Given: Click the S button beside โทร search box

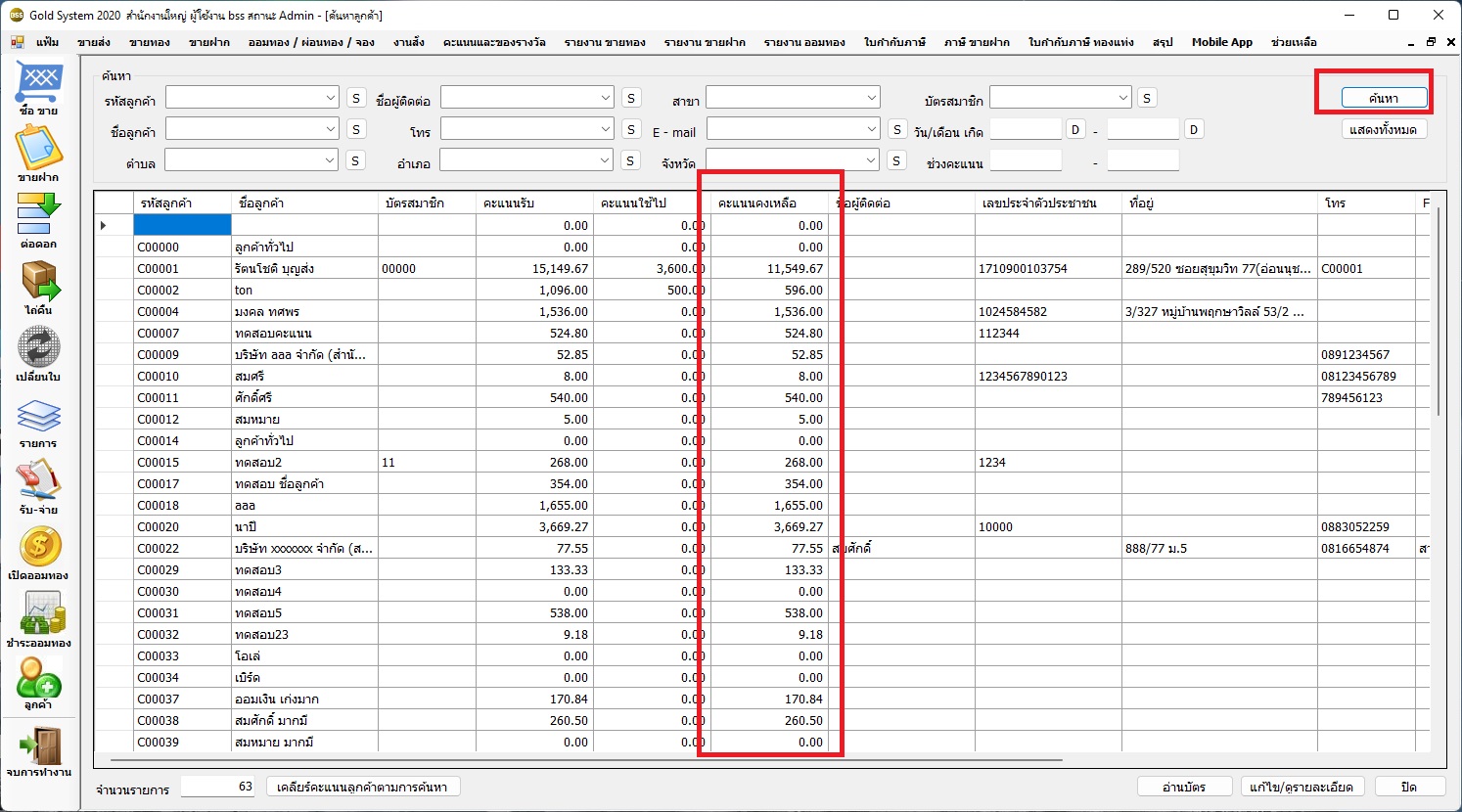Looking at the screenshot, I should 631,129.
